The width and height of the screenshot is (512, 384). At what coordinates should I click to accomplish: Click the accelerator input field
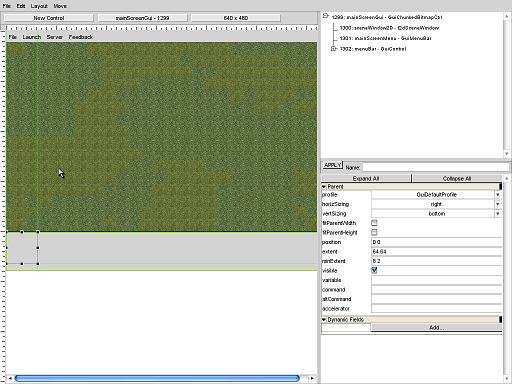pyautogui.click(x=436, y=308)
